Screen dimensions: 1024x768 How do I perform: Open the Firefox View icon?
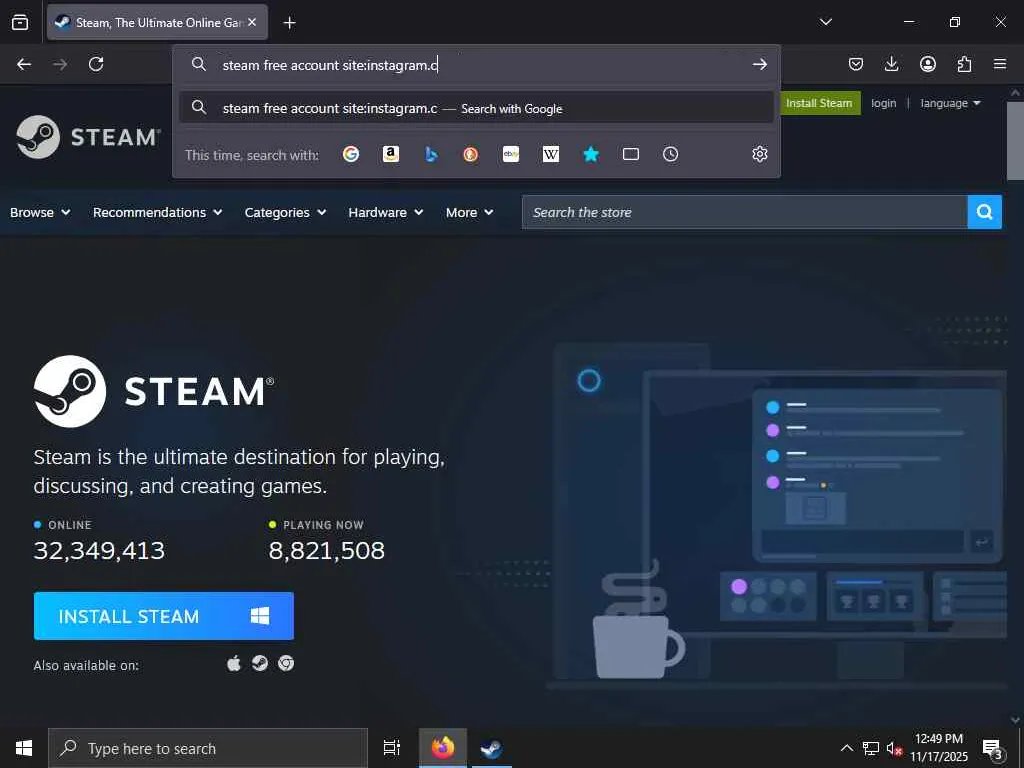click(20, 22)
